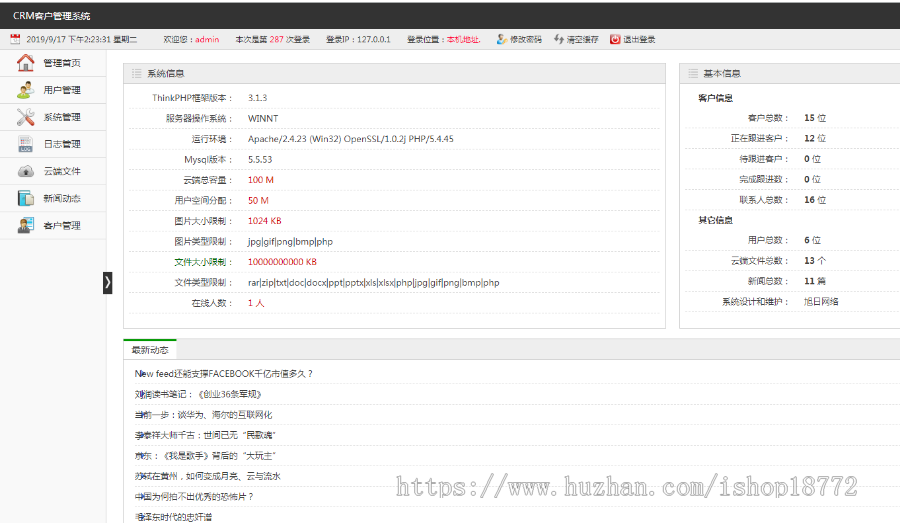Viewport: 900px width, 523px height.
Task: Click the red admin username link
Action: pos(207,40)
